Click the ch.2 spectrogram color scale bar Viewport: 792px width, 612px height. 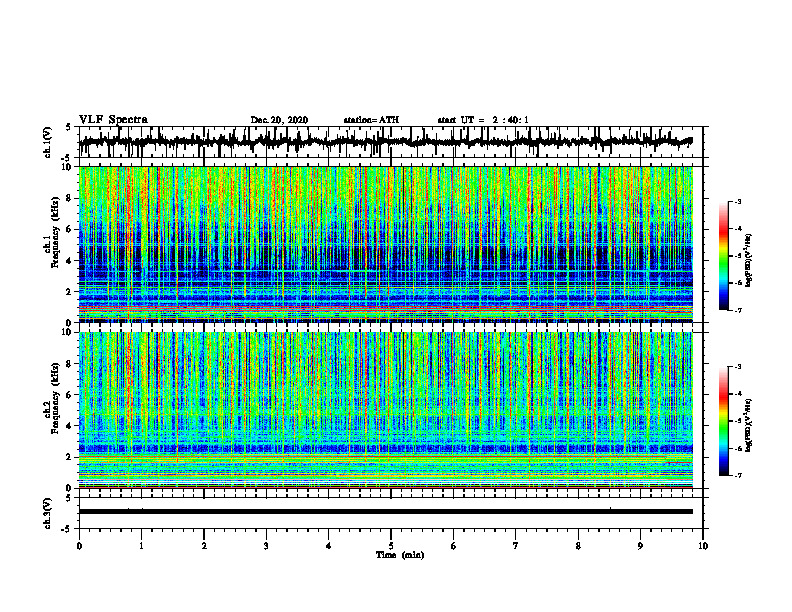pyautogui.click(x=723, y=421)
